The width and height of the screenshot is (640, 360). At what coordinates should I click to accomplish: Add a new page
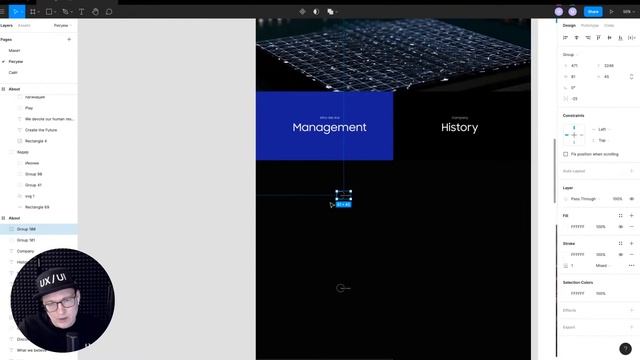pyautogui.click(x=69, y=40)
